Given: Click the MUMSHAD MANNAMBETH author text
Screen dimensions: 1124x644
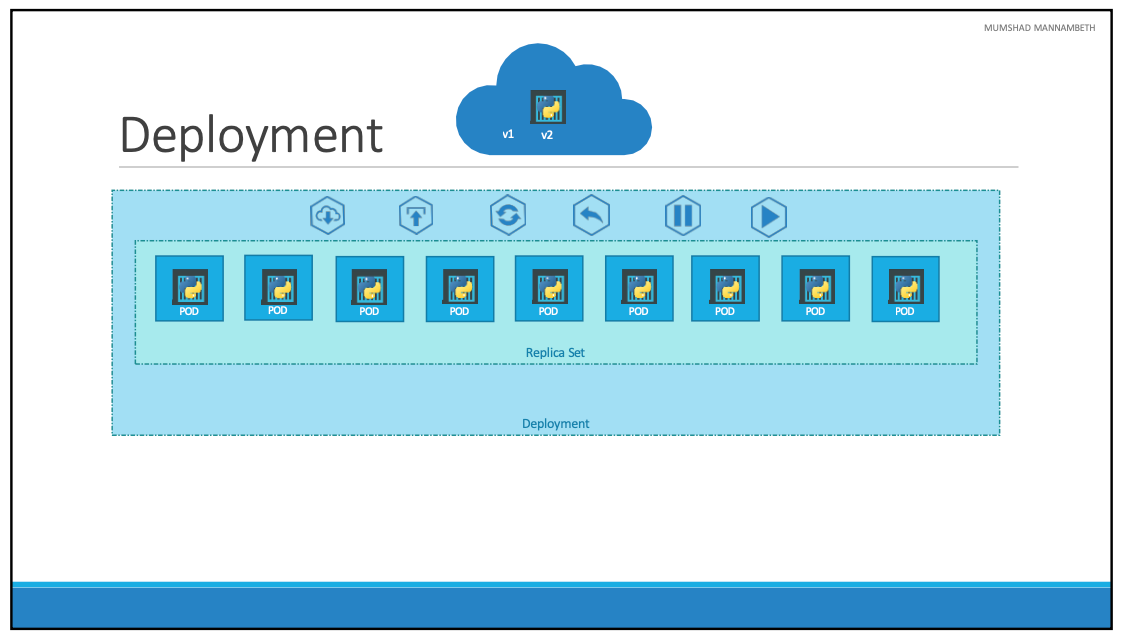Looking at the screenshot, I should pyautogui.click(x=1039, y=28).
